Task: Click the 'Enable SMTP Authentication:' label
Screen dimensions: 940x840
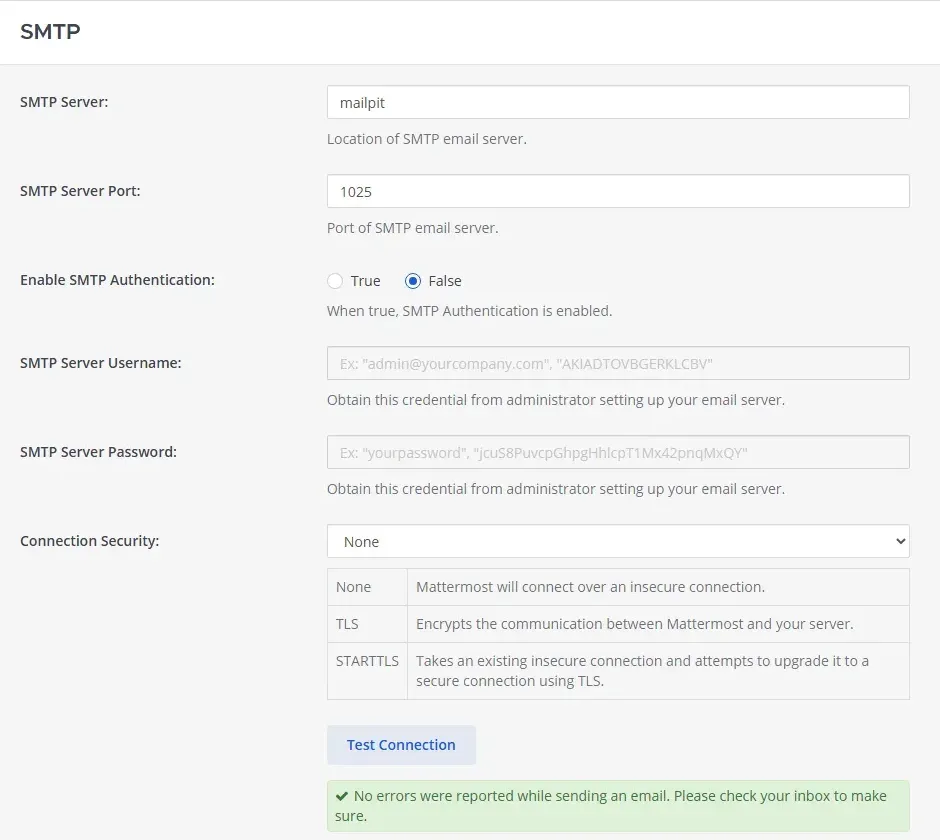Action: click(x=118, y=280)
